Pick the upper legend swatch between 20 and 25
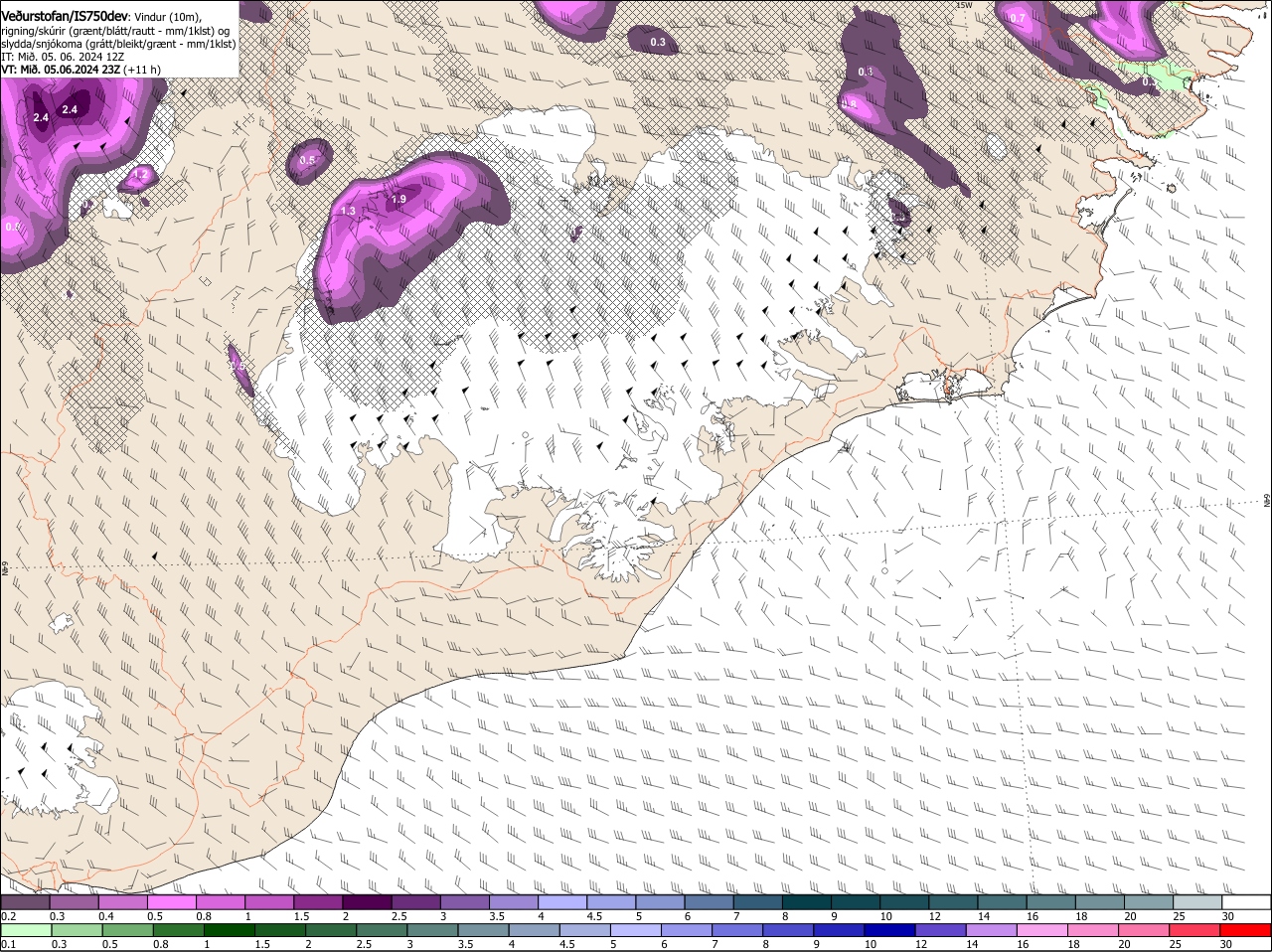The height and width of the screenshot is (952, 1272). (x=1149, y=902)
